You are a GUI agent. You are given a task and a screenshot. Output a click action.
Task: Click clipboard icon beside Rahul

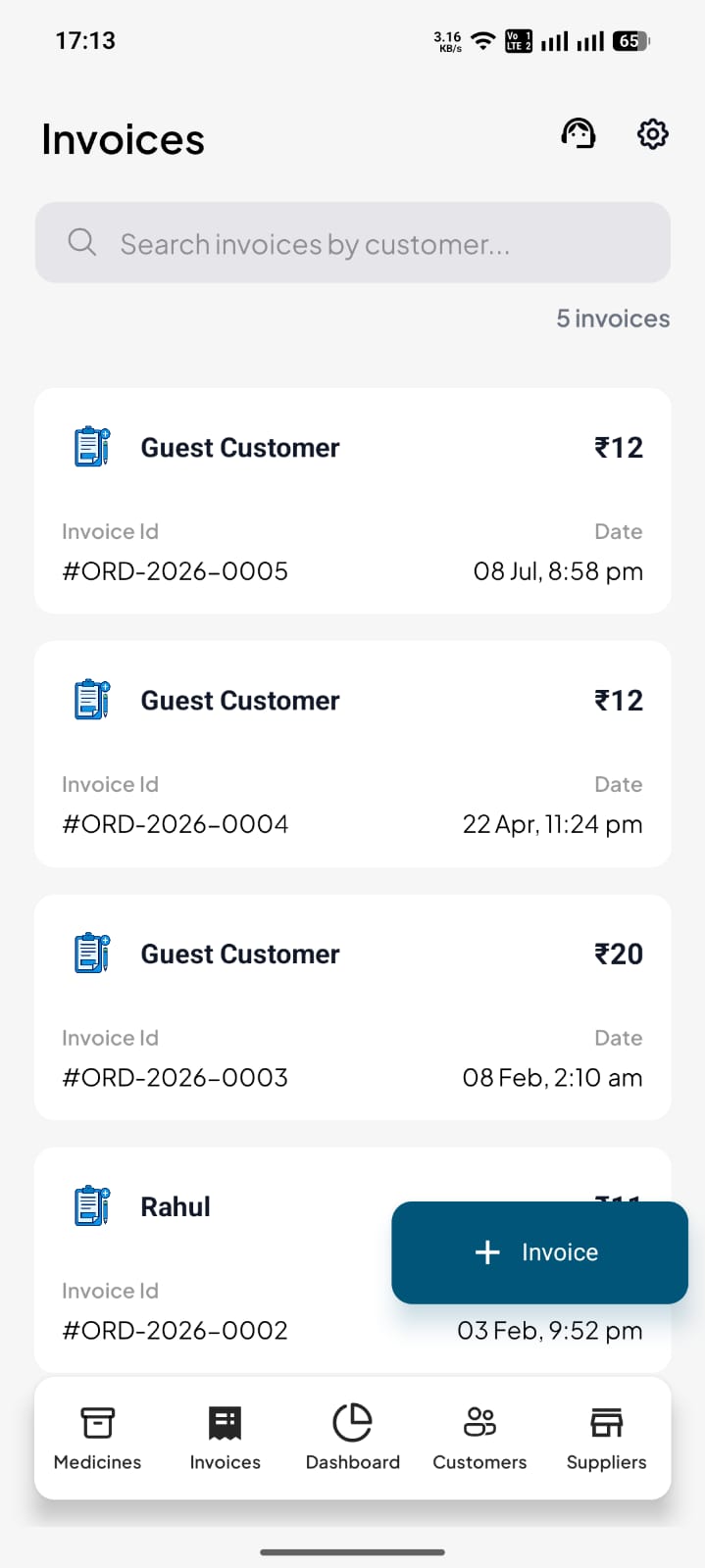tap(92, 1206)
